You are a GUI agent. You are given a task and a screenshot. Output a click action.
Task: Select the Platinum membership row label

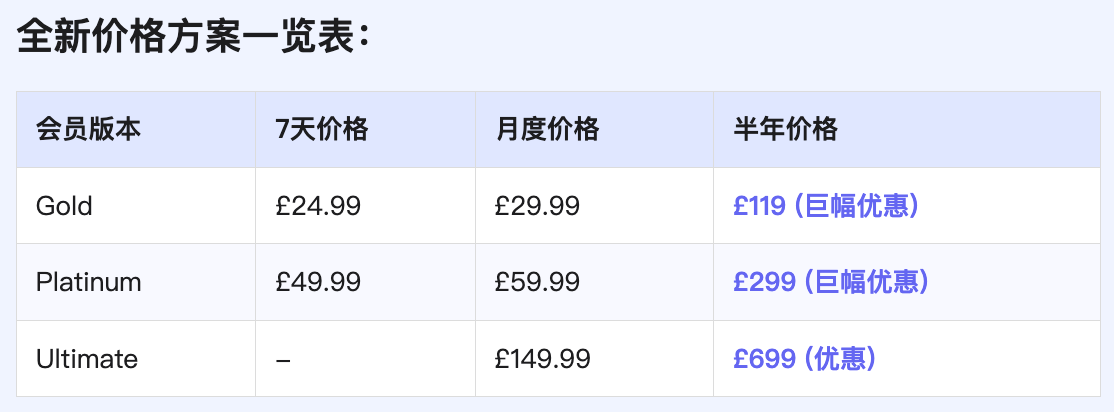[x=89, y=282]
